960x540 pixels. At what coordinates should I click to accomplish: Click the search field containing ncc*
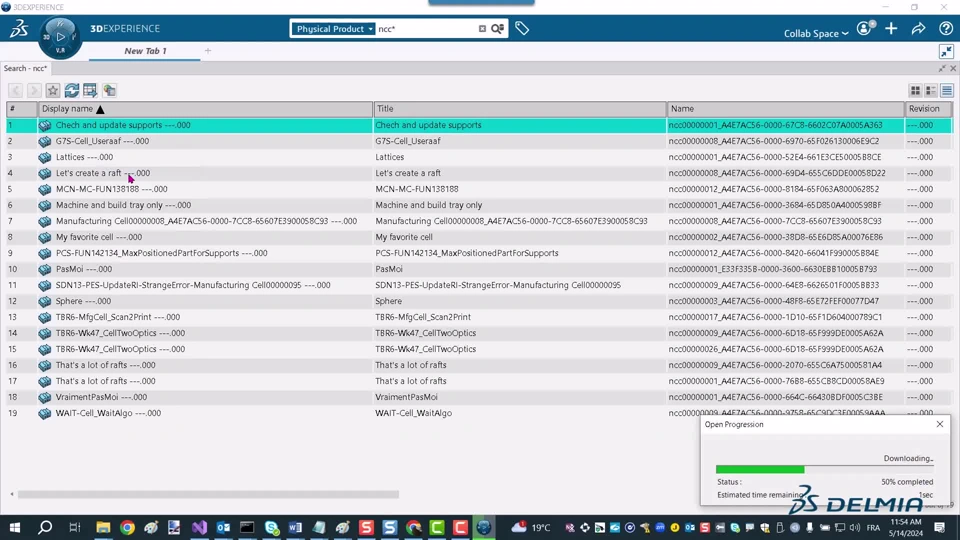click(x=426, y=29)
